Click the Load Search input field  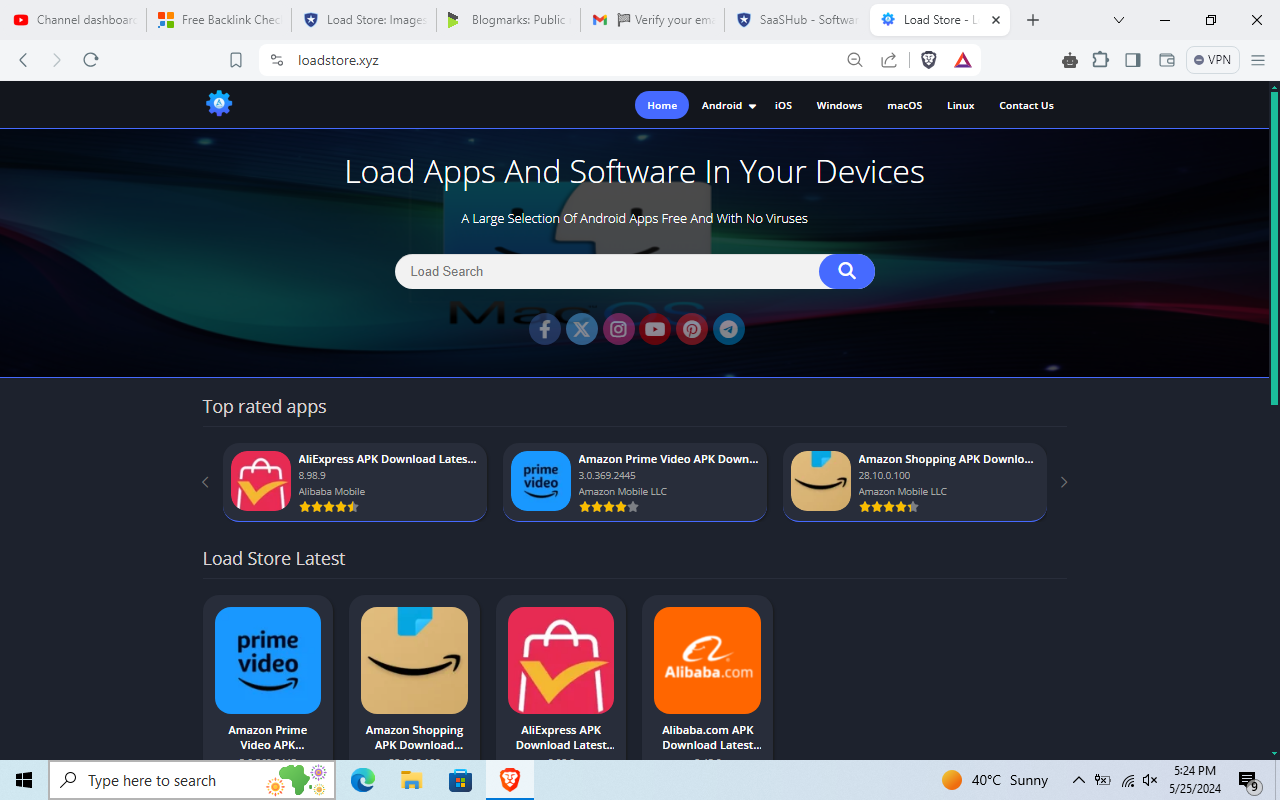click(607, 271)
